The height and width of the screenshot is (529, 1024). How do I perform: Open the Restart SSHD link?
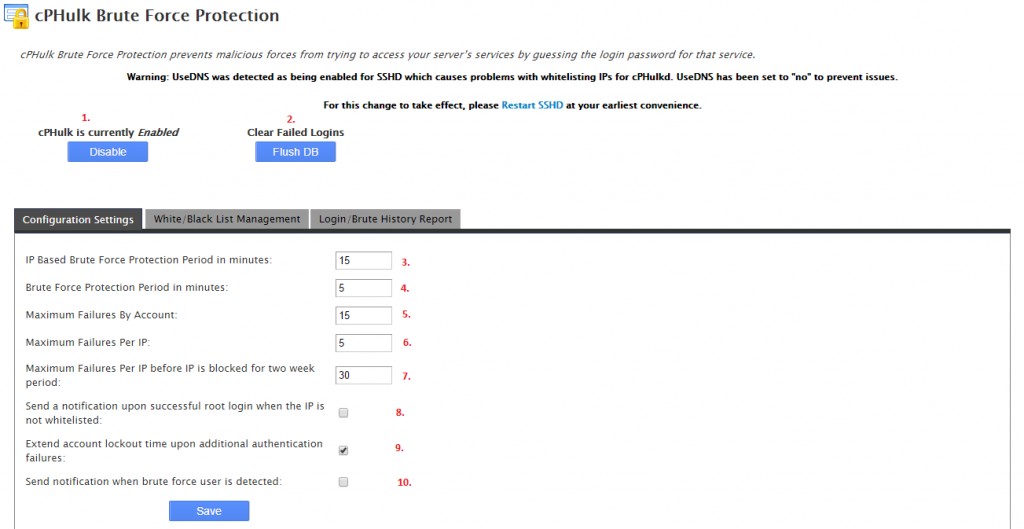[532, 105]
